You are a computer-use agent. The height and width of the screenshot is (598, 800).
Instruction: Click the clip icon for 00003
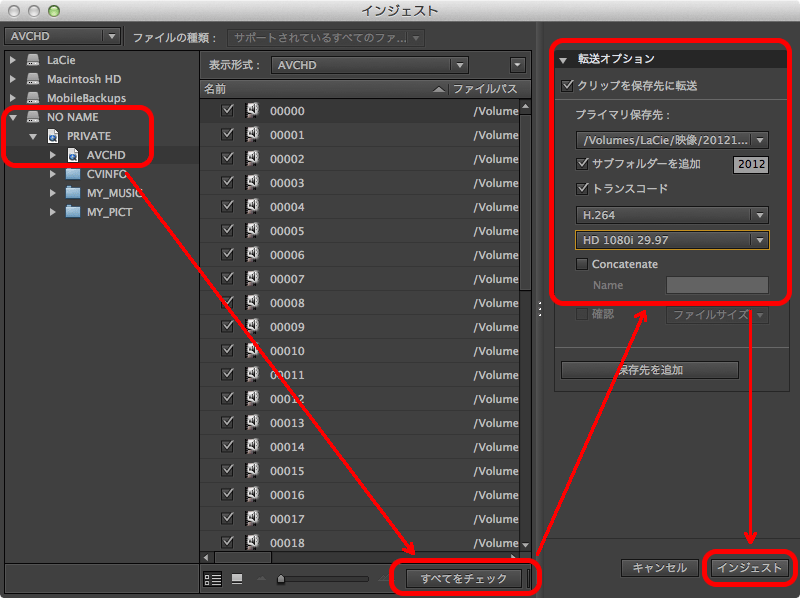(x=252, y=183)
